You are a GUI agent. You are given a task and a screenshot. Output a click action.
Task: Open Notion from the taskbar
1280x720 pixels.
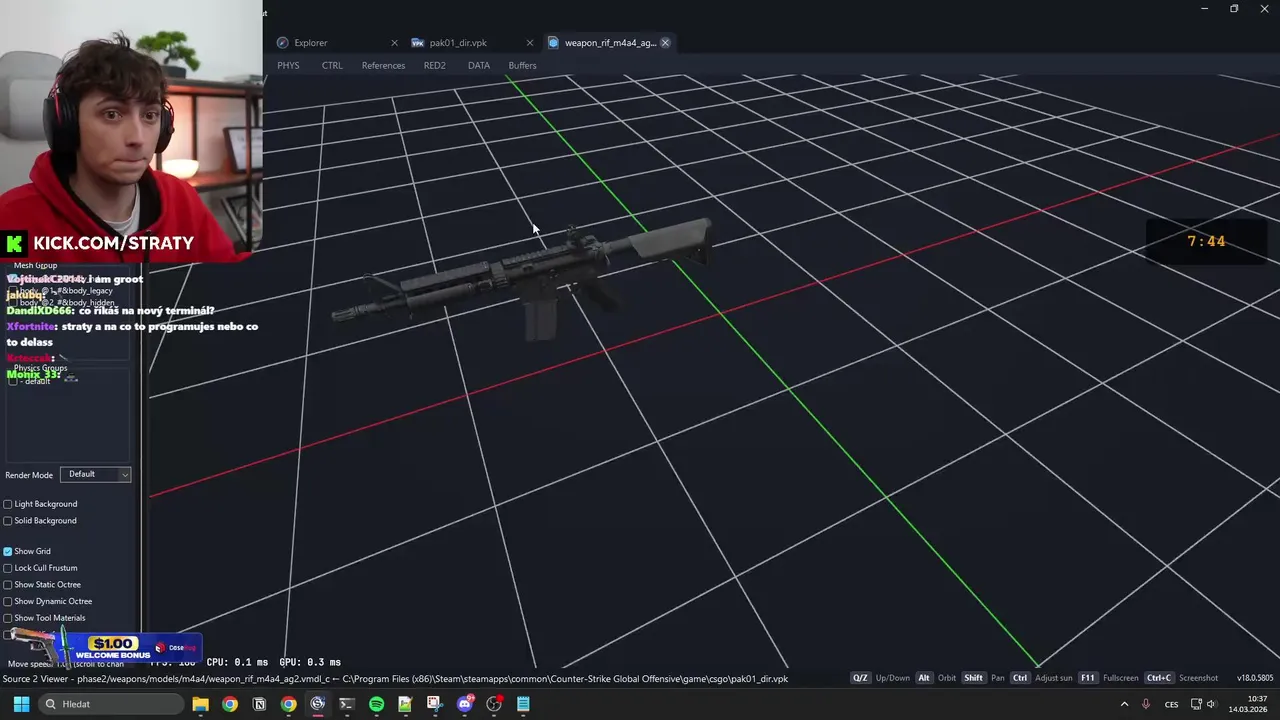point(259,704)
